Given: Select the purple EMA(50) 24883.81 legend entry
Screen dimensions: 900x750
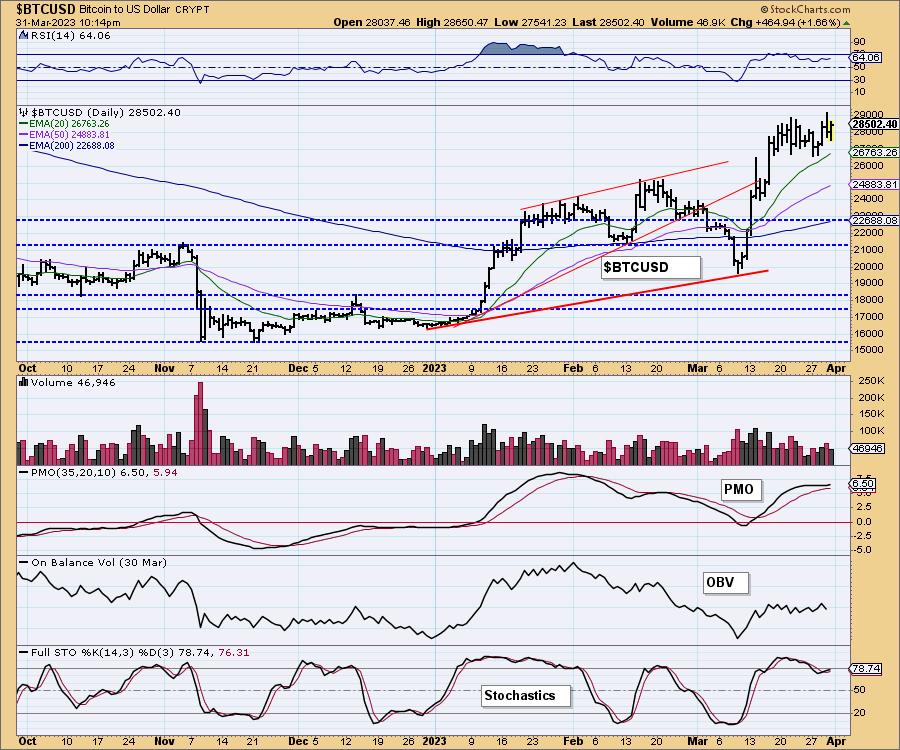Looking at the screenshot, I should tap(64, 134).
